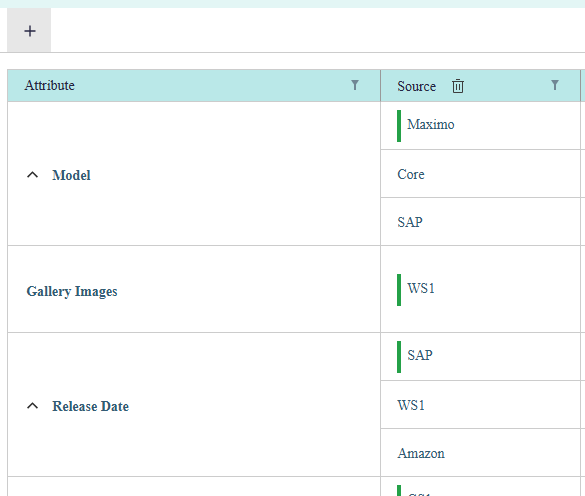Click the Release Date attribute label
585x496 pixels.
[x=91, y=406]
